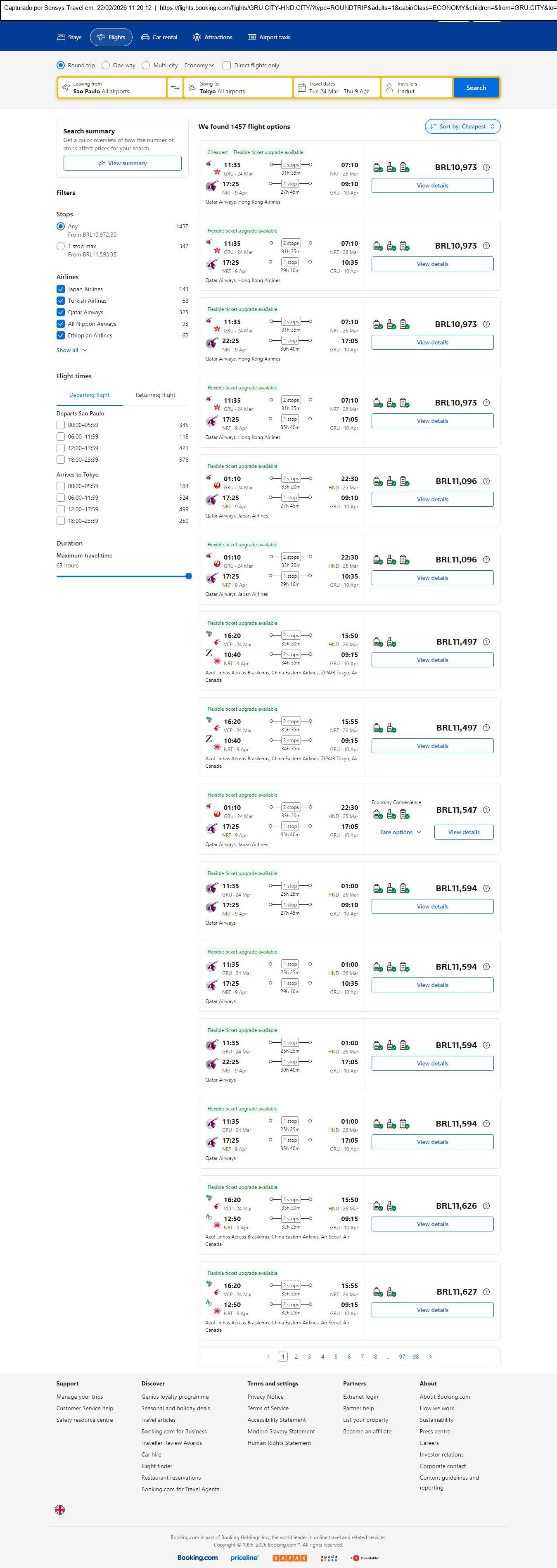
Task: Open the Sort by: Cheapest dropdown
Action: (462, 127)
